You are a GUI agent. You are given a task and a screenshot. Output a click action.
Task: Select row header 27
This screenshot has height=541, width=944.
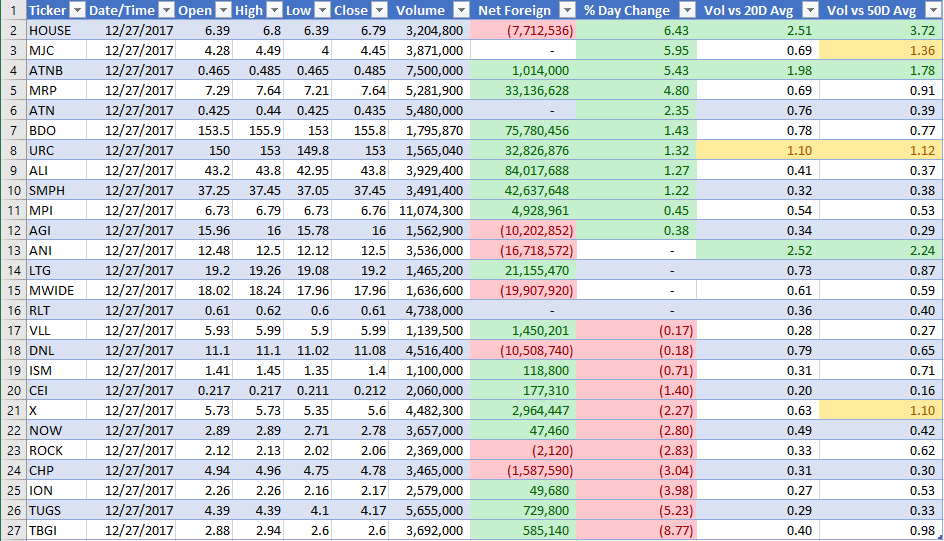(13, 530)
